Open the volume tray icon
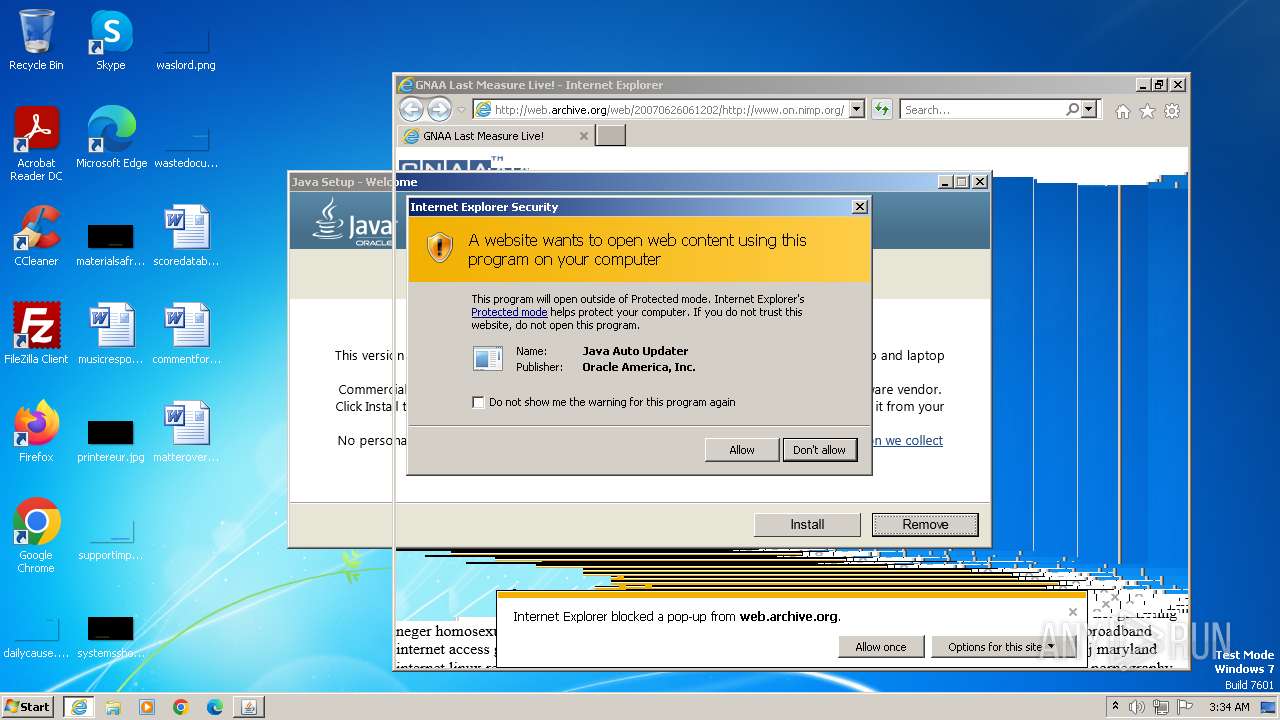 1137,707
